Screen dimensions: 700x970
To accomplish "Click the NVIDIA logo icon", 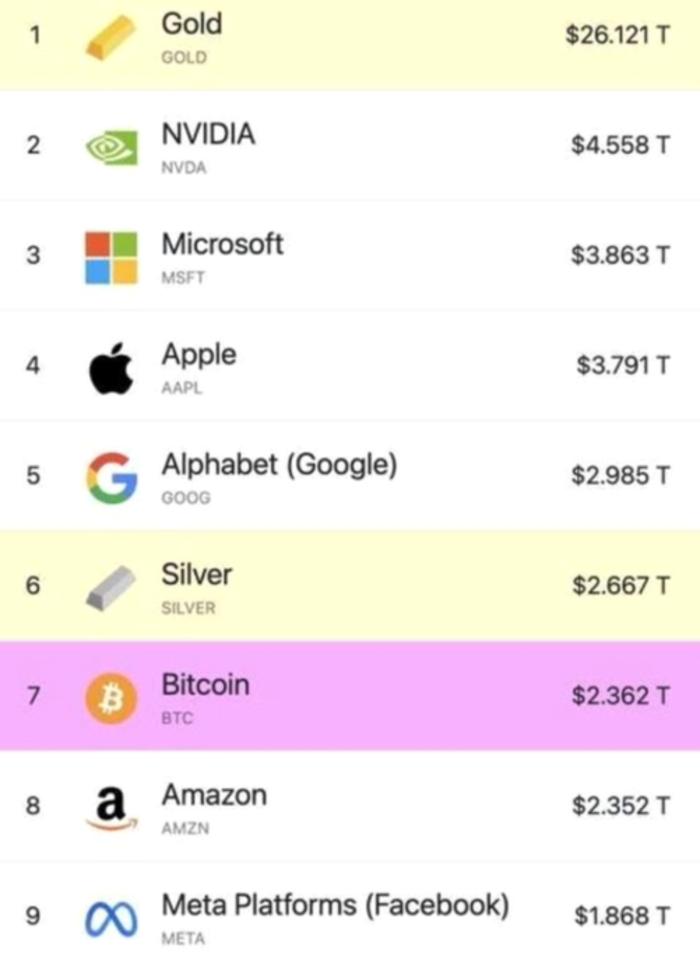I will 109,147.
